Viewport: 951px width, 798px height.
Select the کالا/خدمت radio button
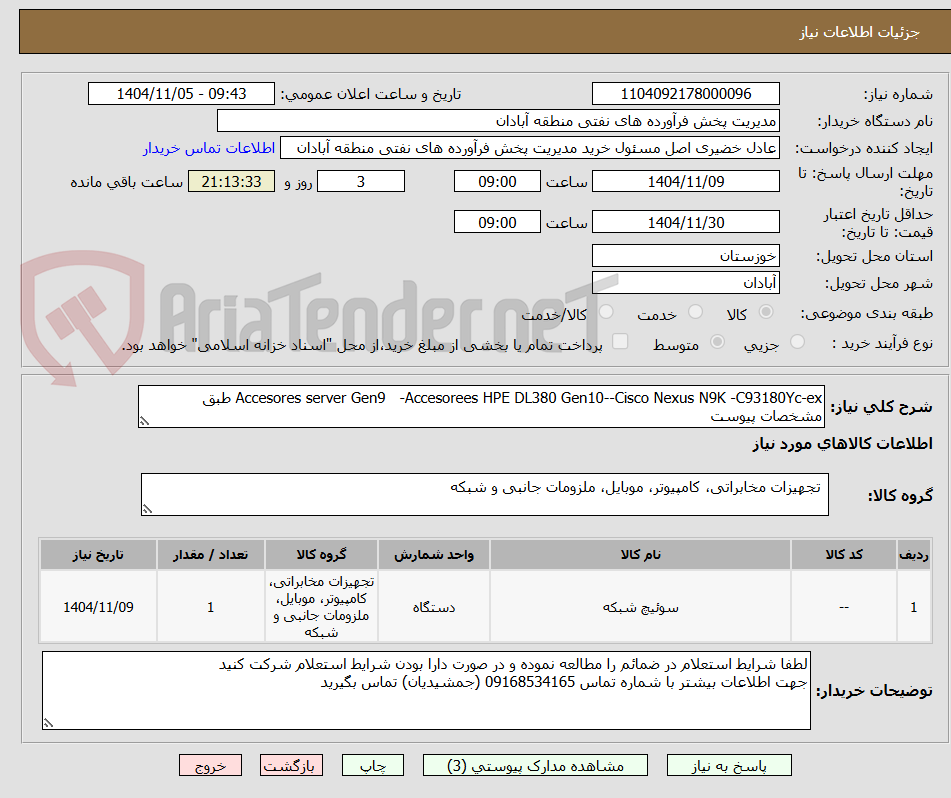point(606,312)
